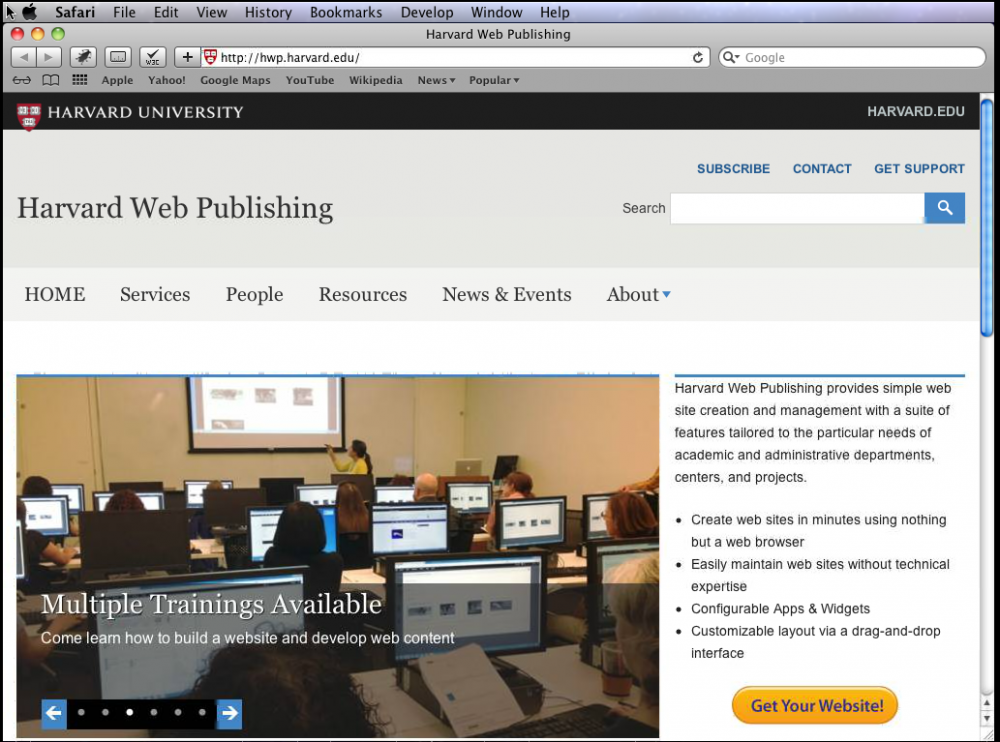Open News & Events navigation tab
The height and width of the screenshot is (742, 1000).
click(x=507, y=294)
